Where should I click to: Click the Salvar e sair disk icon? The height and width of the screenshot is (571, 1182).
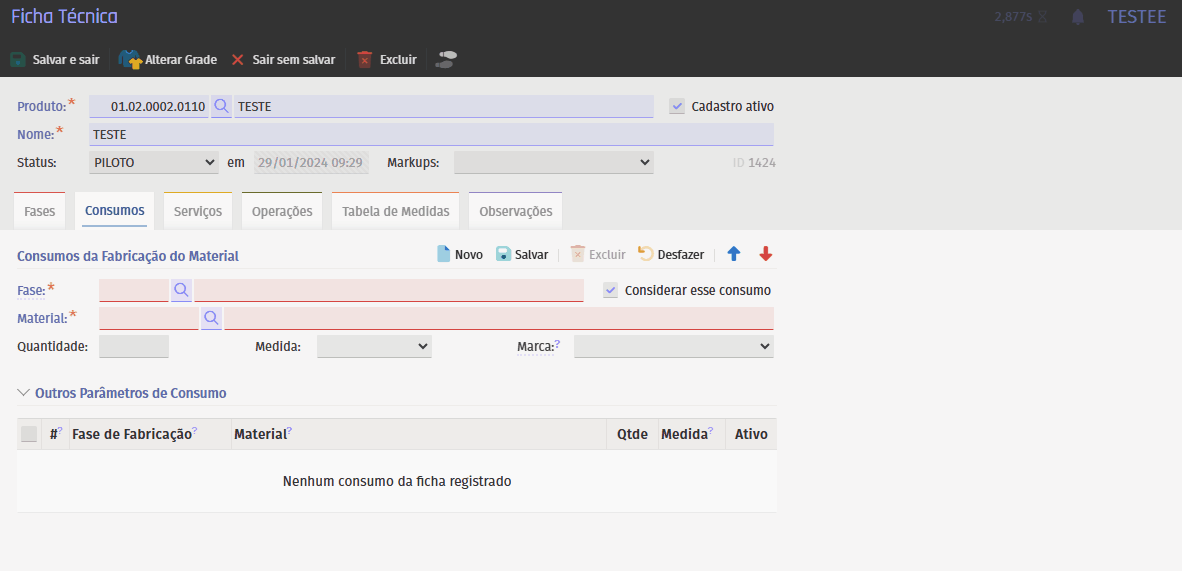pos(18,60)
